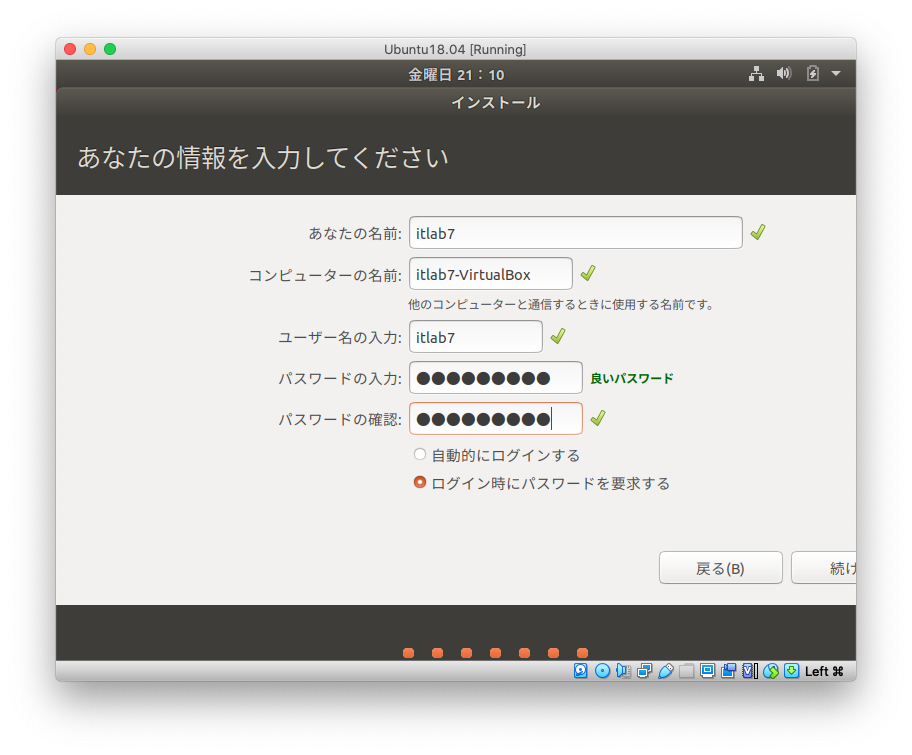Click the partially visible 続ける button
Image resolution: width=912 pixels, height=755 pixels.
click(824, 568)
